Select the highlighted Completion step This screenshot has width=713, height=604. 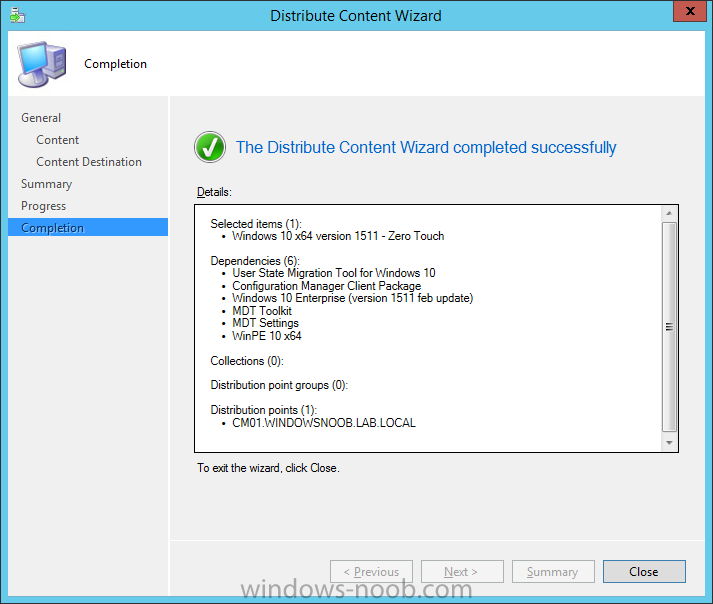(88, 227)
